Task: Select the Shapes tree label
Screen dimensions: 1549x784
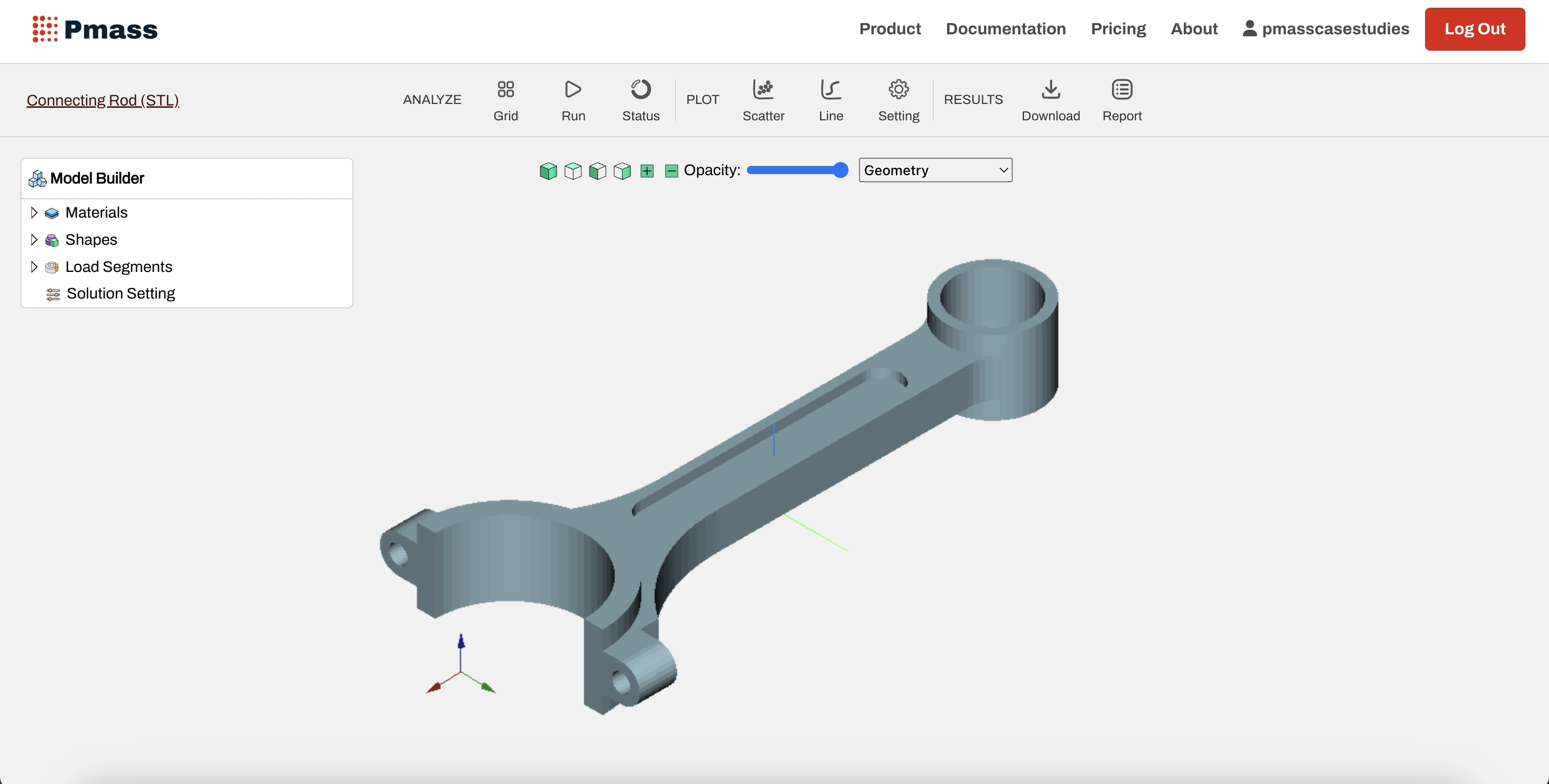Action: point(91,239)
